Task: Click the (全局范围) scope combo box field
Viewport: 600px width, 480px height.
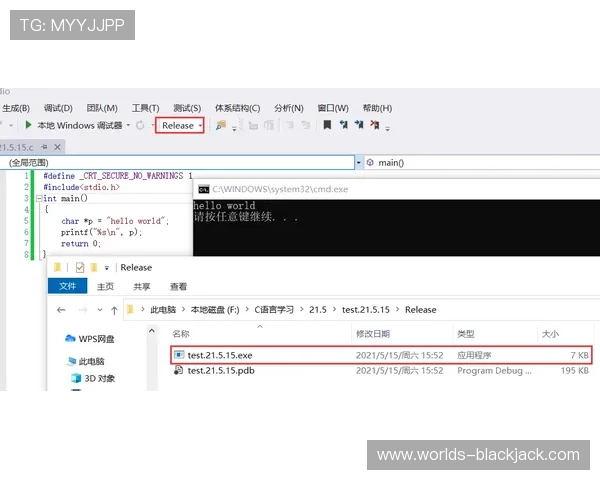Action: click(x=177, y=163)
